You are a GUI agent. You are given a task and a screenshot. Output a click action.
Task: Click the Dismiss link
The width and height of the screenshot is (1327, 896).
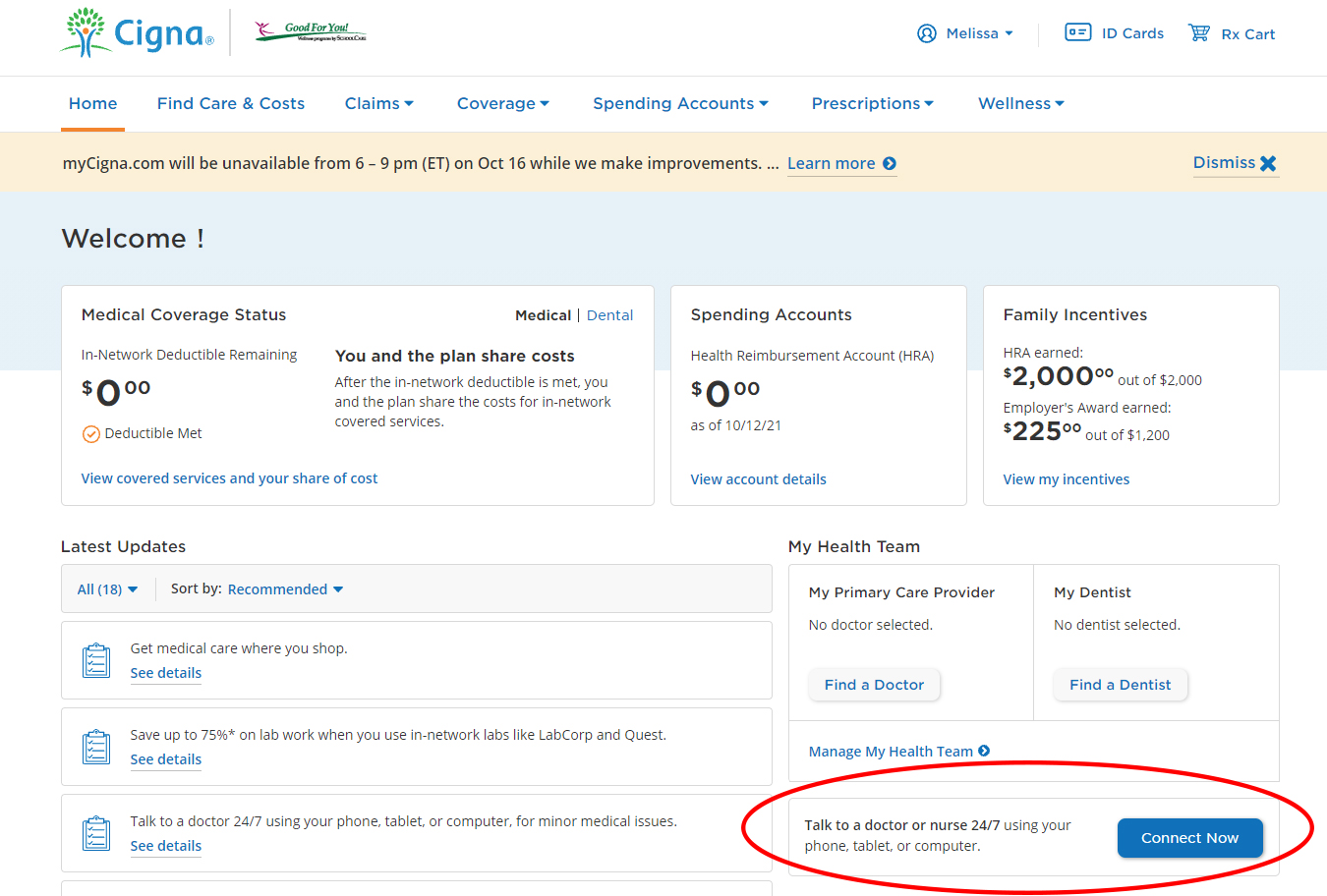coord(1224,163)
